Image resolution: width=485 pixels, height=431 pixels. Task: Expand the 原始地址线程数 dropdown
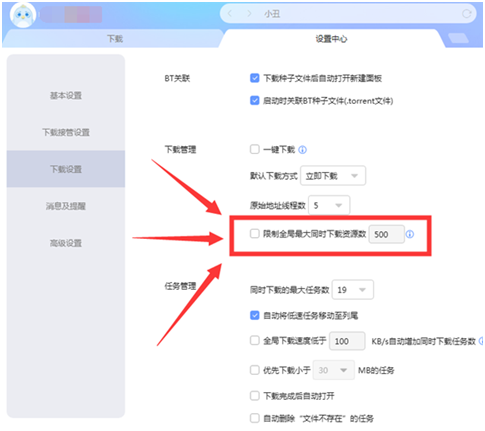click(329, 205)
